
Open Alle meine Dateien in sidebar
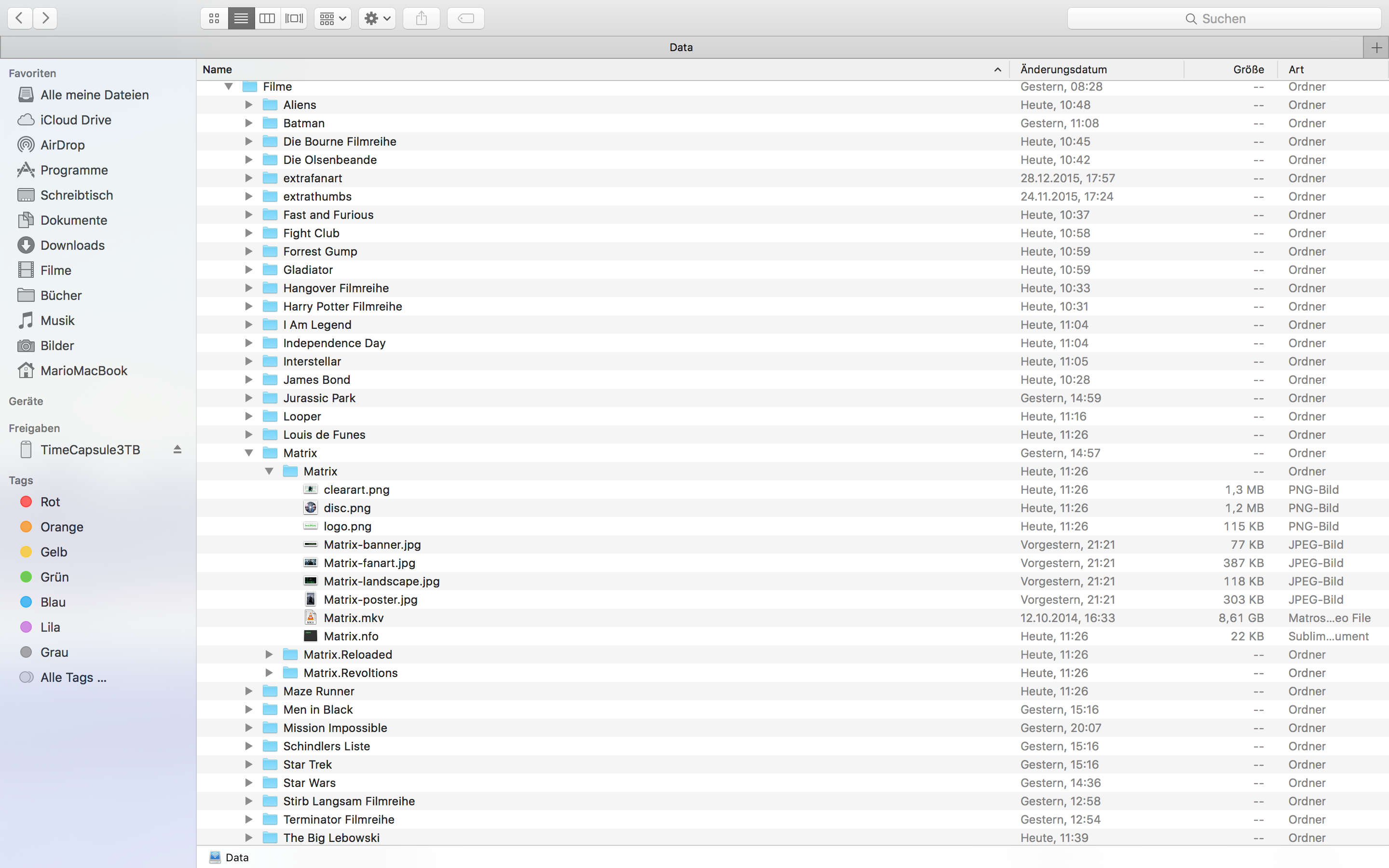click(95, 95)
